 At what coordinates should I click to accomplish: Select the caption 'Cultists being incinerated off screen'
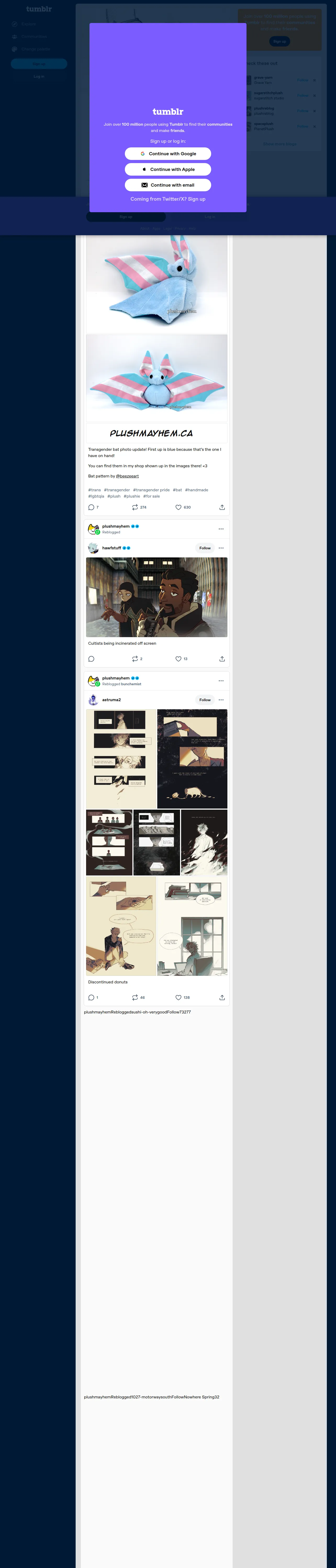pyautogui.click(x=122, y=643)
